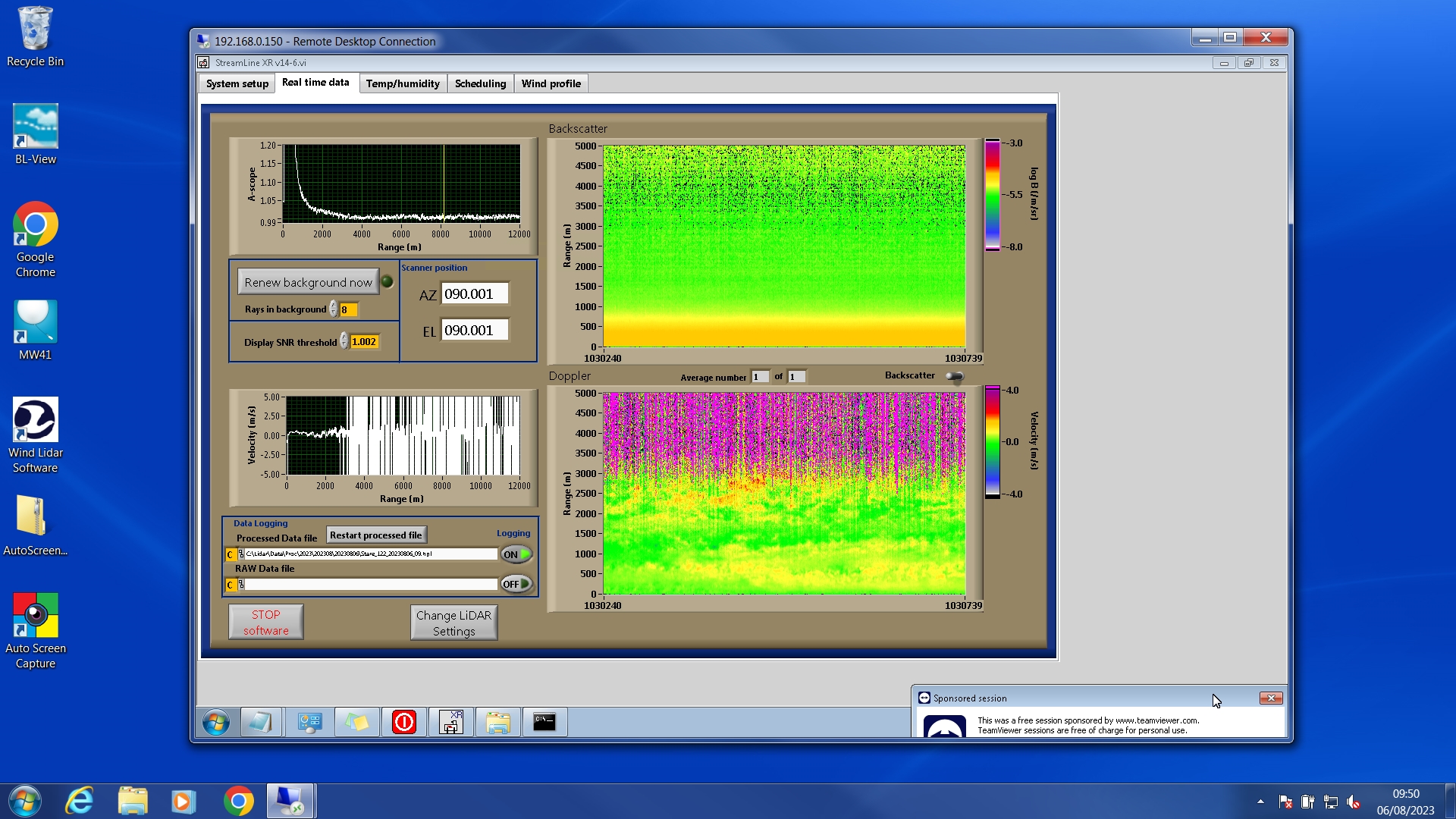Open the sticky notes taskbar icon
Image resolution: width=1456 pixels, height=819 pixels.
coord(356,722)
